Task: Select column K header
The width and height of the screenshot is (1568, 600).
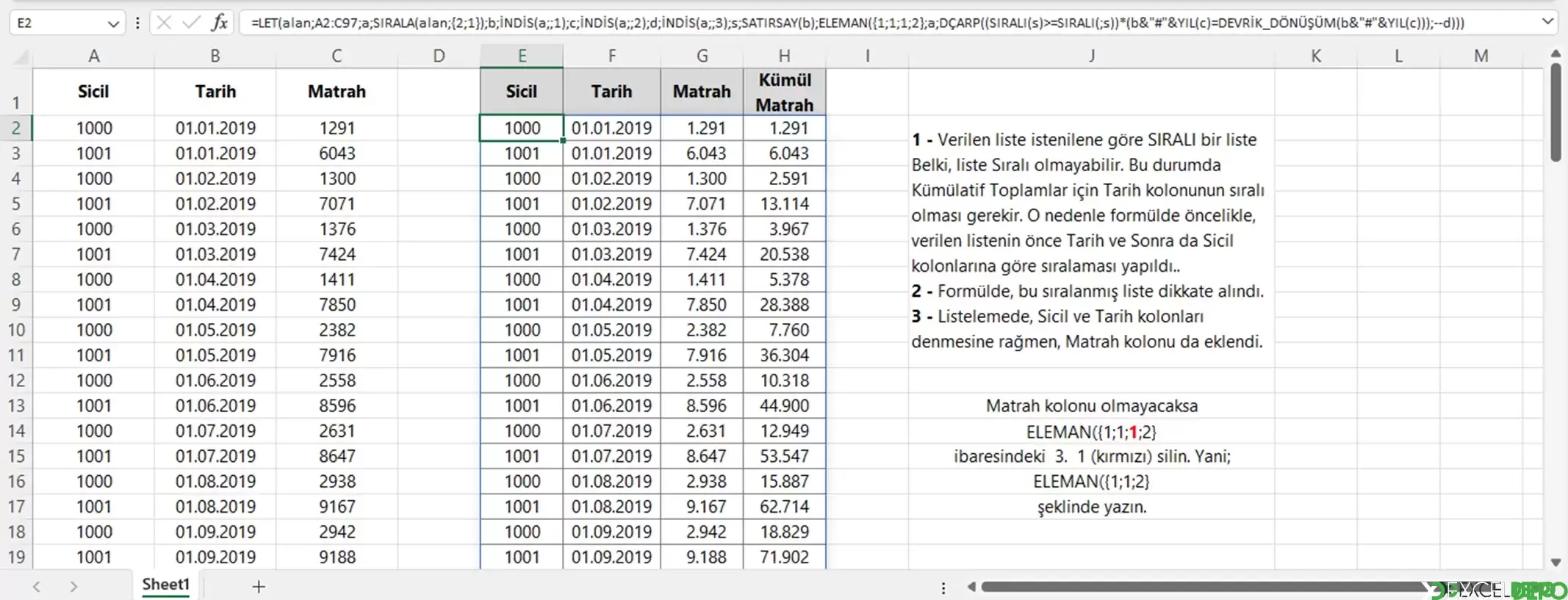Action: (1315, 56)
